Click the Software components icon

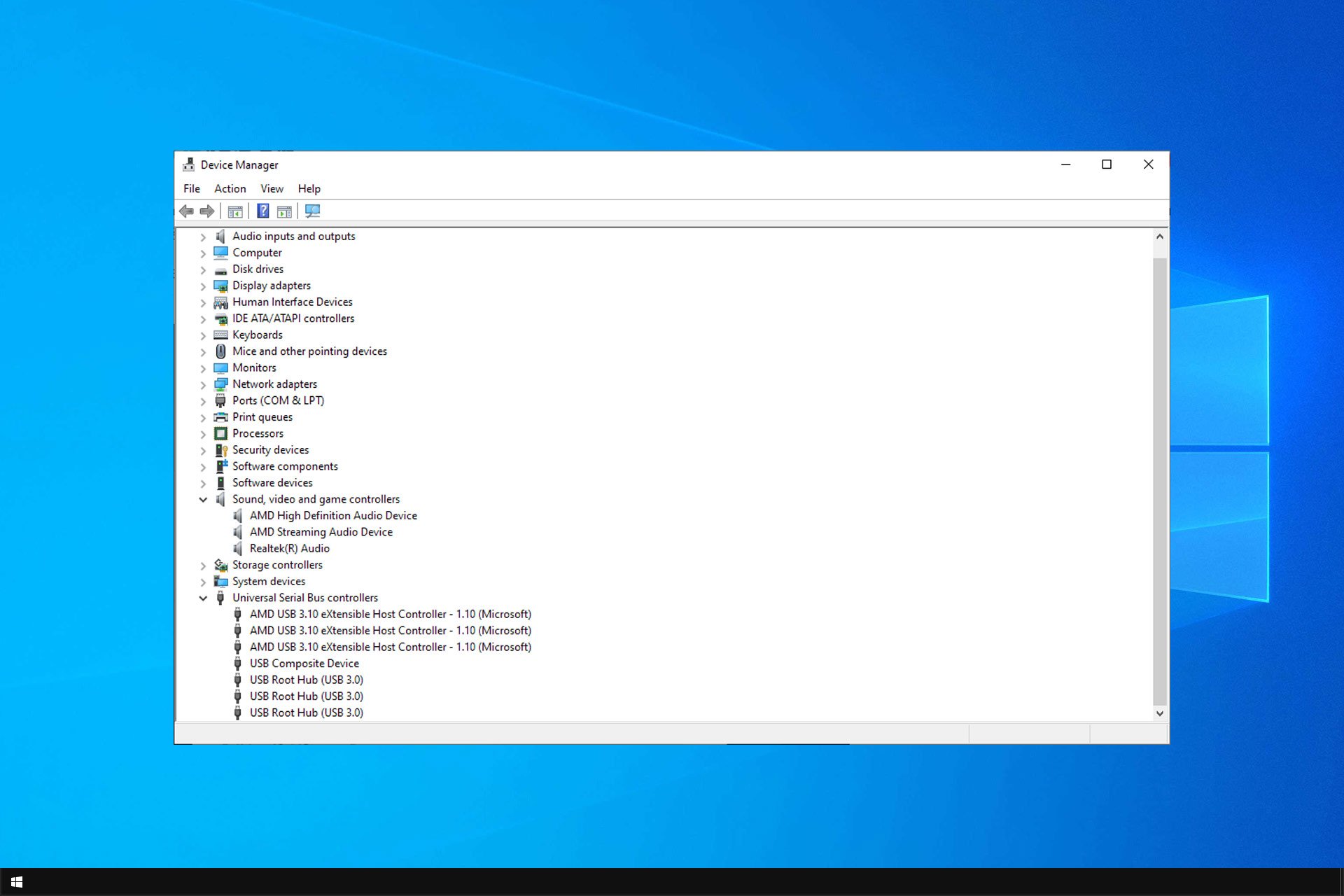[220, 466]
